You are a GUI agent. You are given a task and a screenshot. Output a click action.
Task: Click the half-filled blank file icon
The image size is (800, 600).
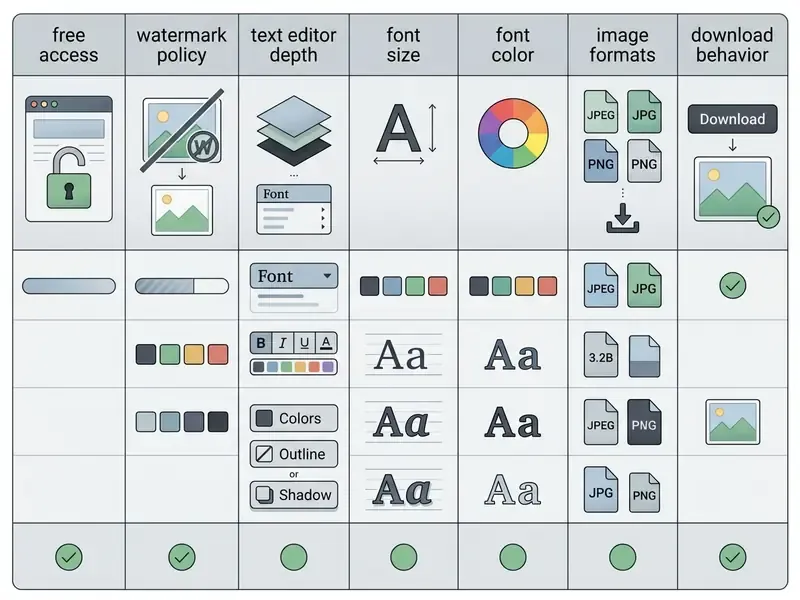[x=644, y=356]
